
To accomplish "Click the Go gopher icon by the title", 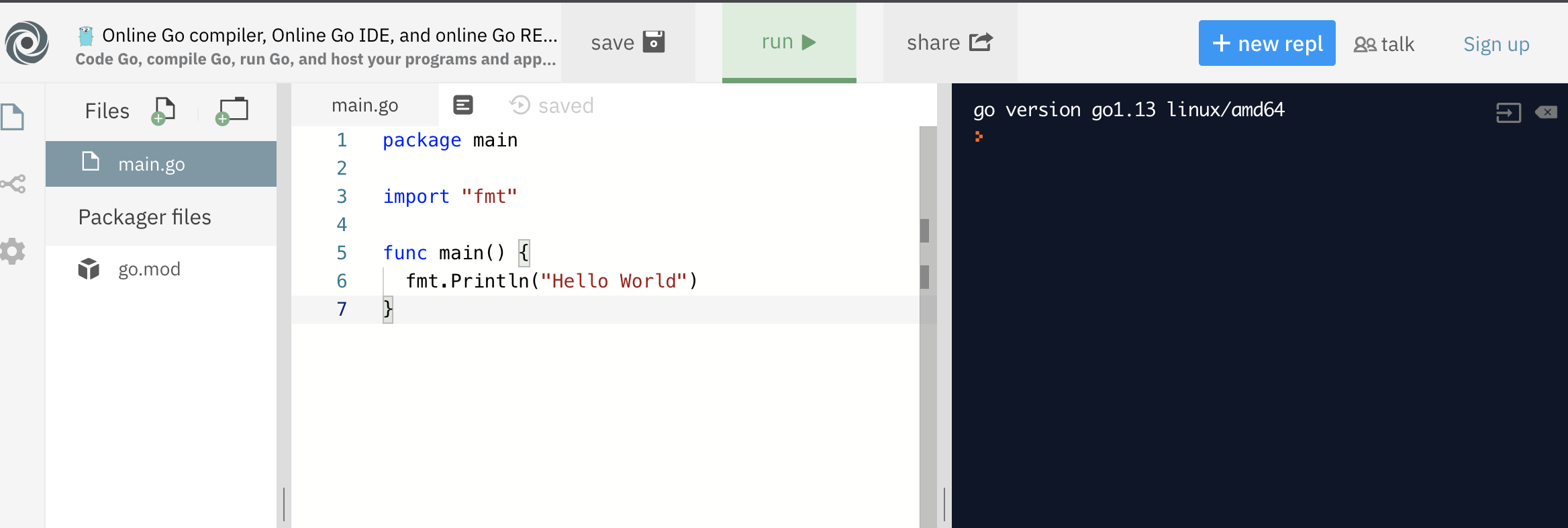I will tap(85, 35).
